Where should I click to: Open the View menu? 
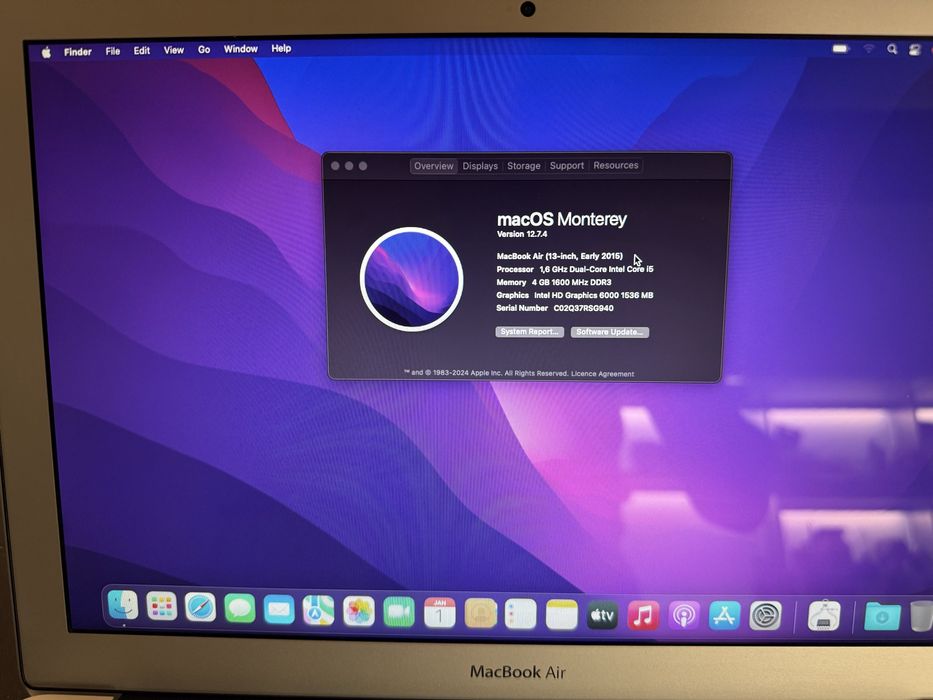174,50
